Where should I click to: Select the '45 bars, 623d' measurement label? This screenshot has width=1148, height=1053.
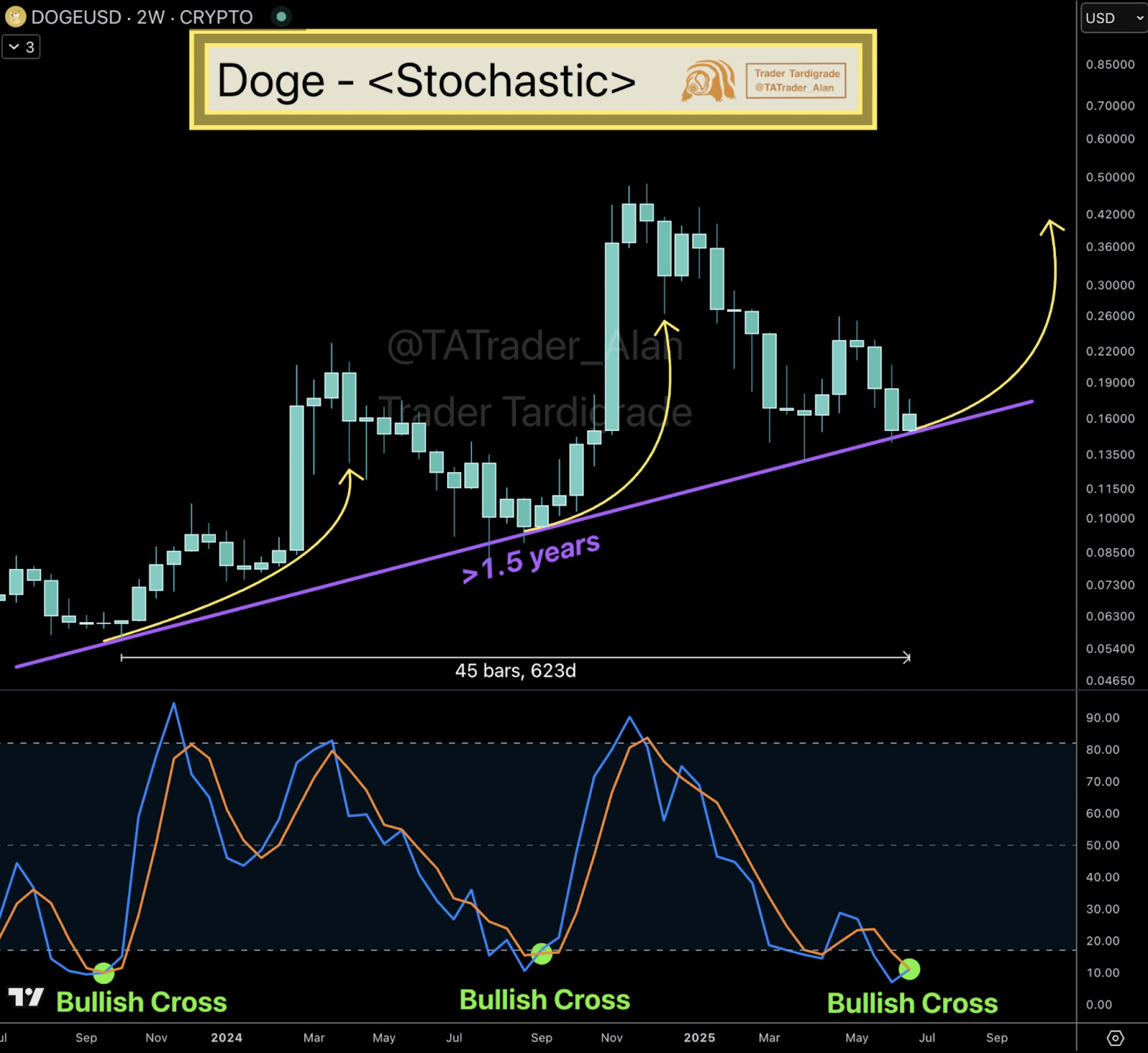pos(515,671)
